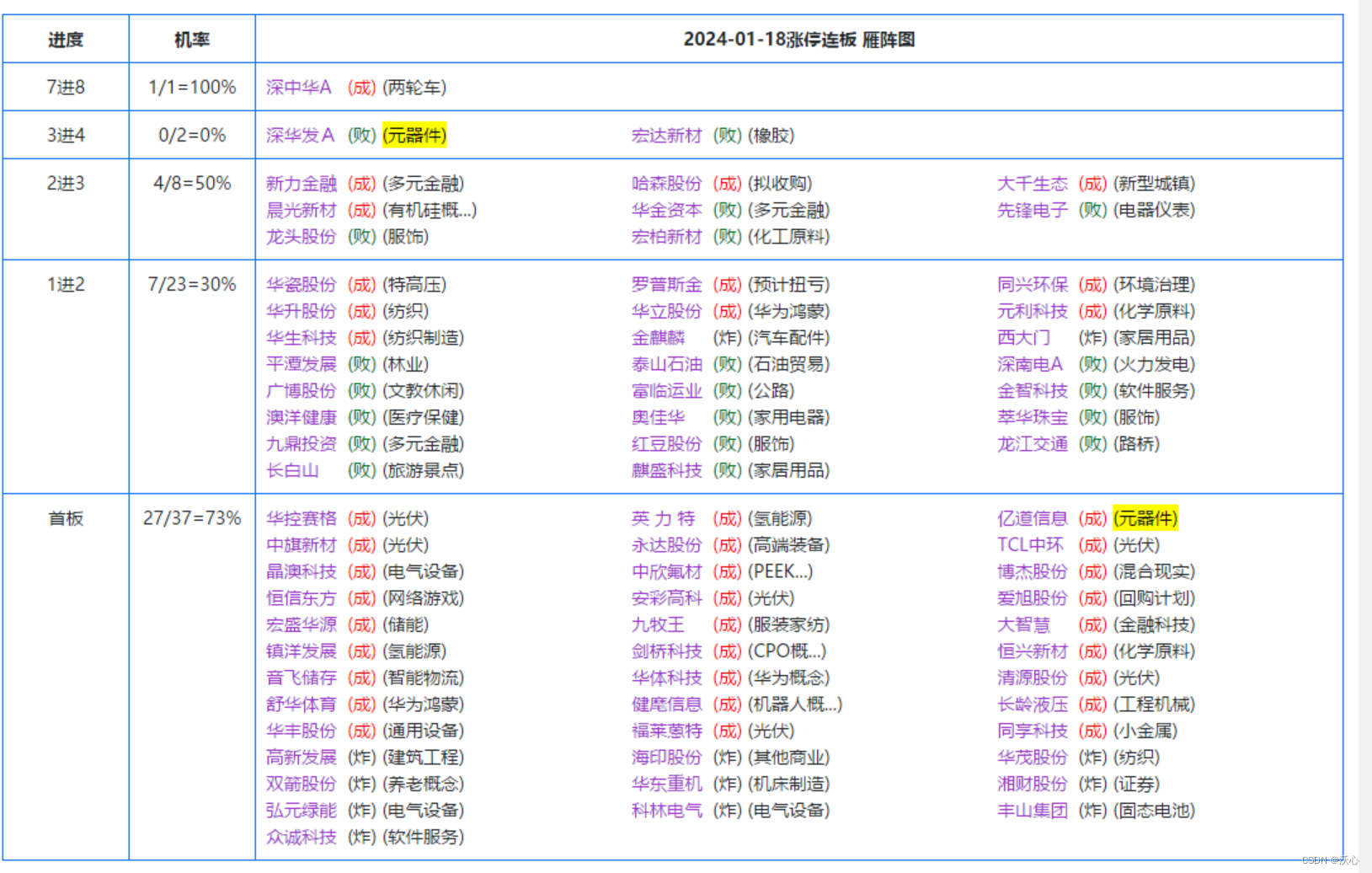Select the 3进4 progress cell
This screenshot has height=873, width=1372.
66,136
